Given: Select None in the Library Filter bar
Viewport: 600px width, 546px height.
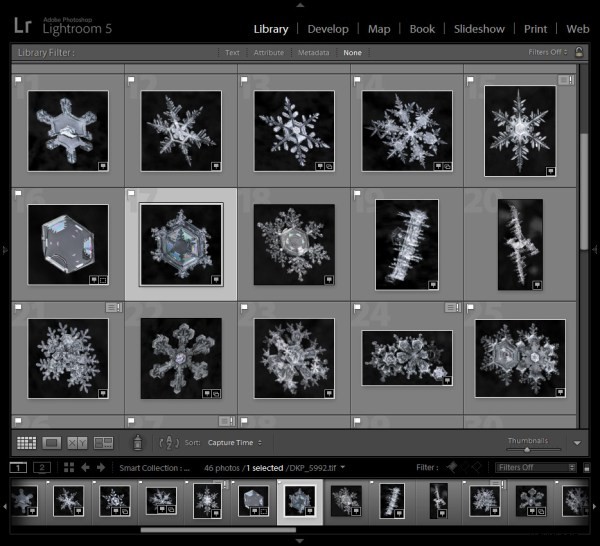Looking at the screenshot, I should point(352,53).
